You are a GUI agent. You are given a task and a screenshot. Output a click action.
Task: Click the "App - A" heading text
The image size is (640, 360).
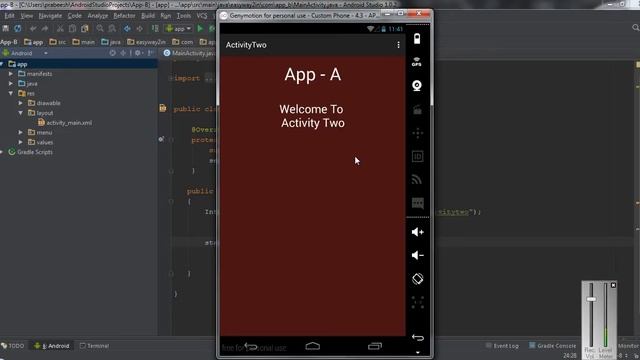point(313,75)
